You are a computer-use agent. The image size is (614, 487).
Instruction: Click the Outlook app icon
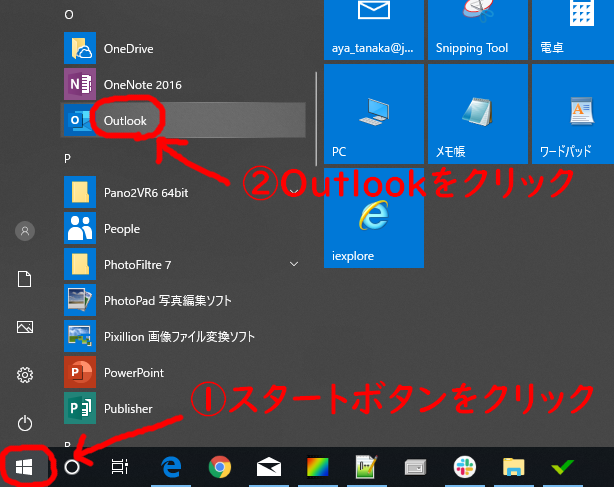coord(79,120)
